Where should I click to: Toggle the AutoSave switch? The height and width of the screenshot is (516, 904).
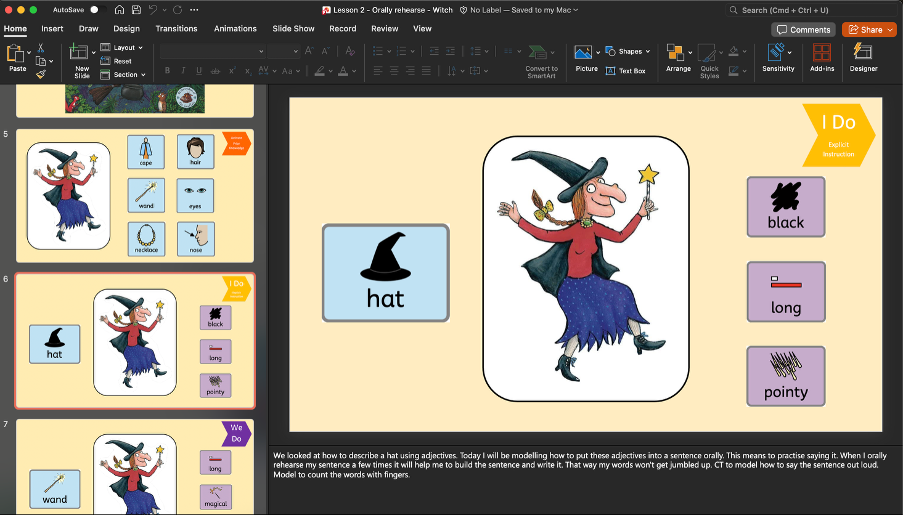(x=97, y=10)
